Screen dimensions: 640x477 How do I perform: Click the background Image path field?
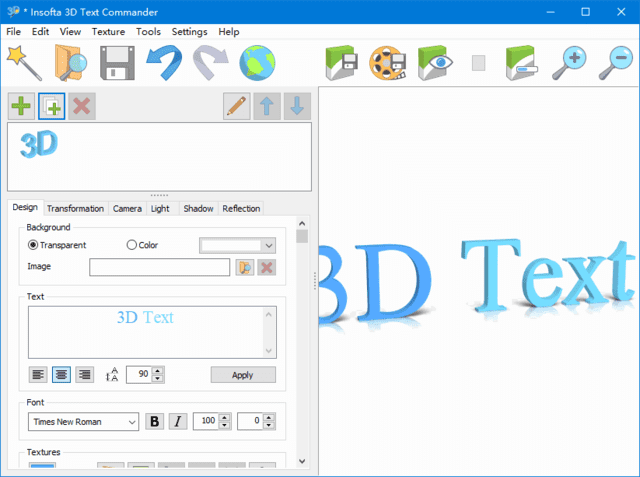pos(159,267)
